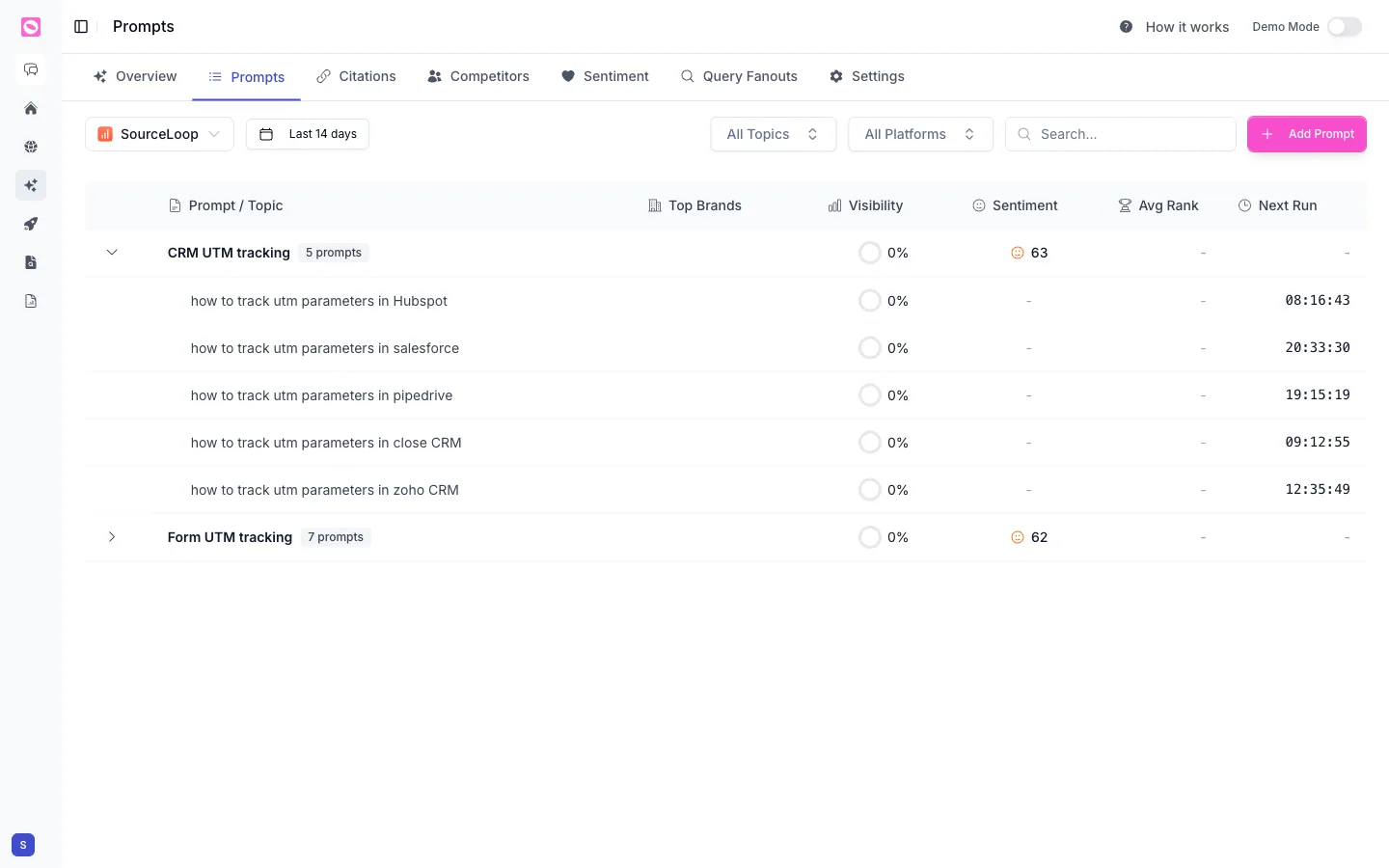Viewport: 1389px width, 868px height.
Task: Toggle the Demo Mode switch
Action: tap(1345, 27)
